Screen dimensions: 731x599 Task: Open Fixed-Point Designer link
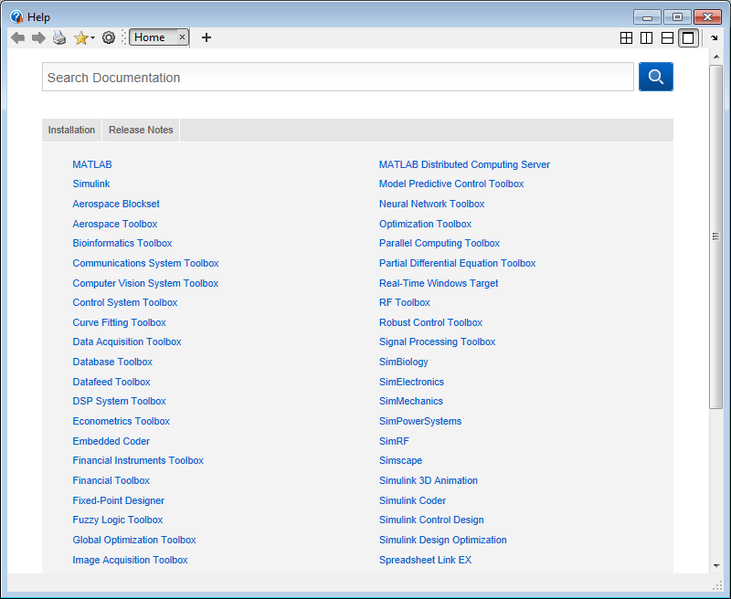point(118,501)
